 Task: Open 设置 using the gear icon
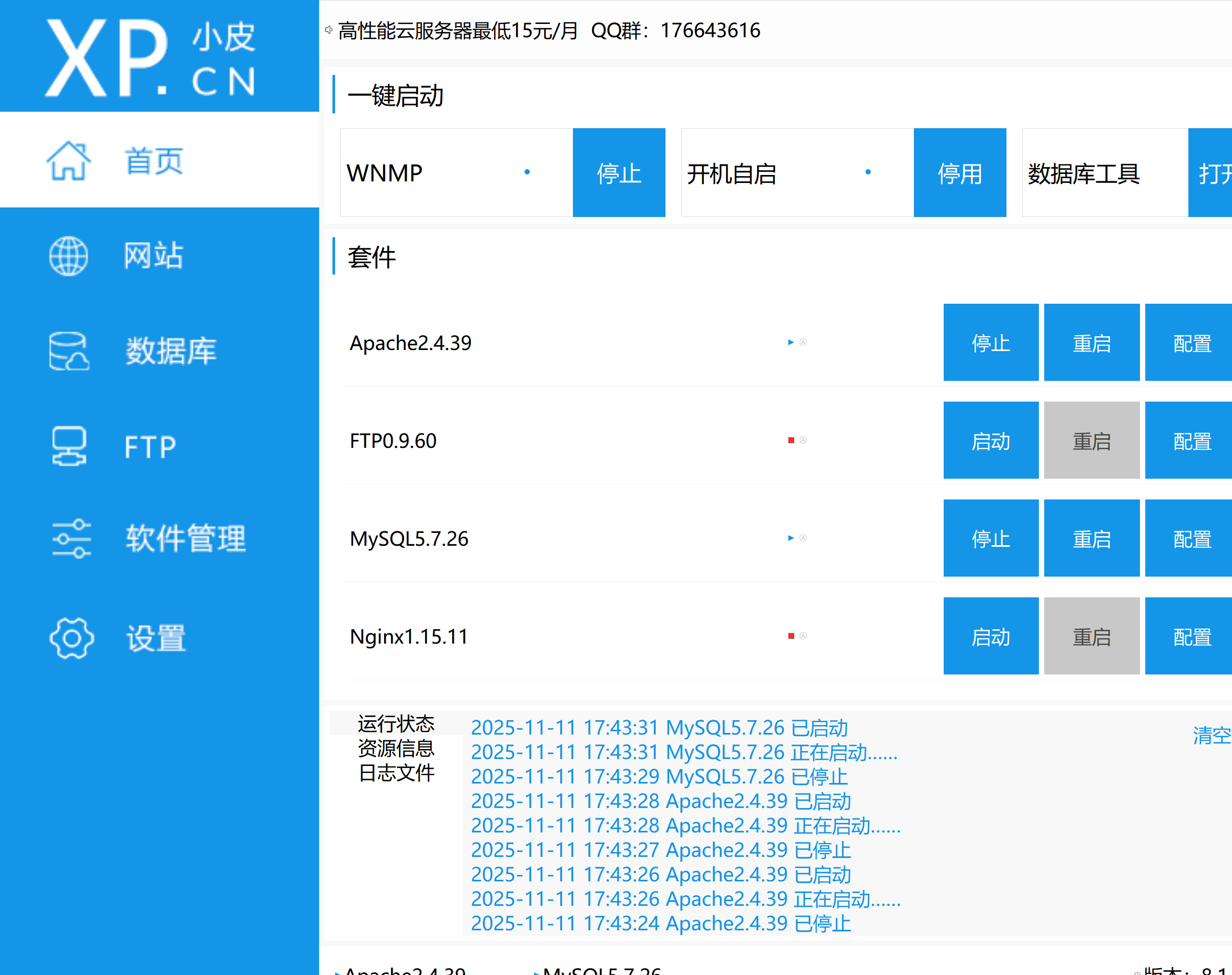71,638
